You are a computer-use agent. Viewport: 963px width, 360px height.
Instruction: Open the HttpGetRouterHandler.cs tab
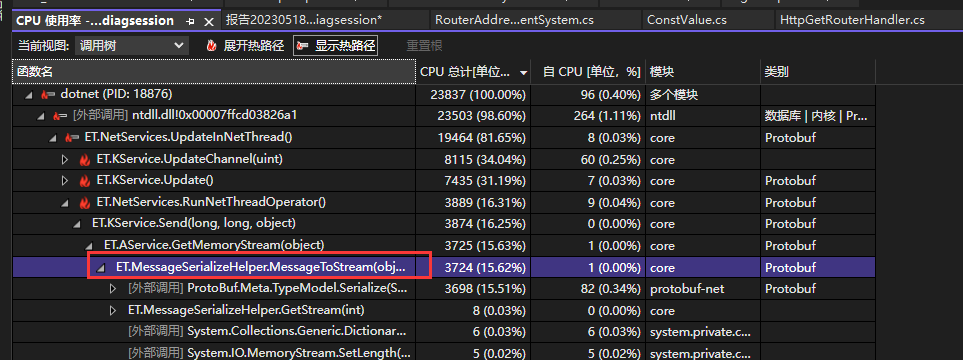(852, 20)
